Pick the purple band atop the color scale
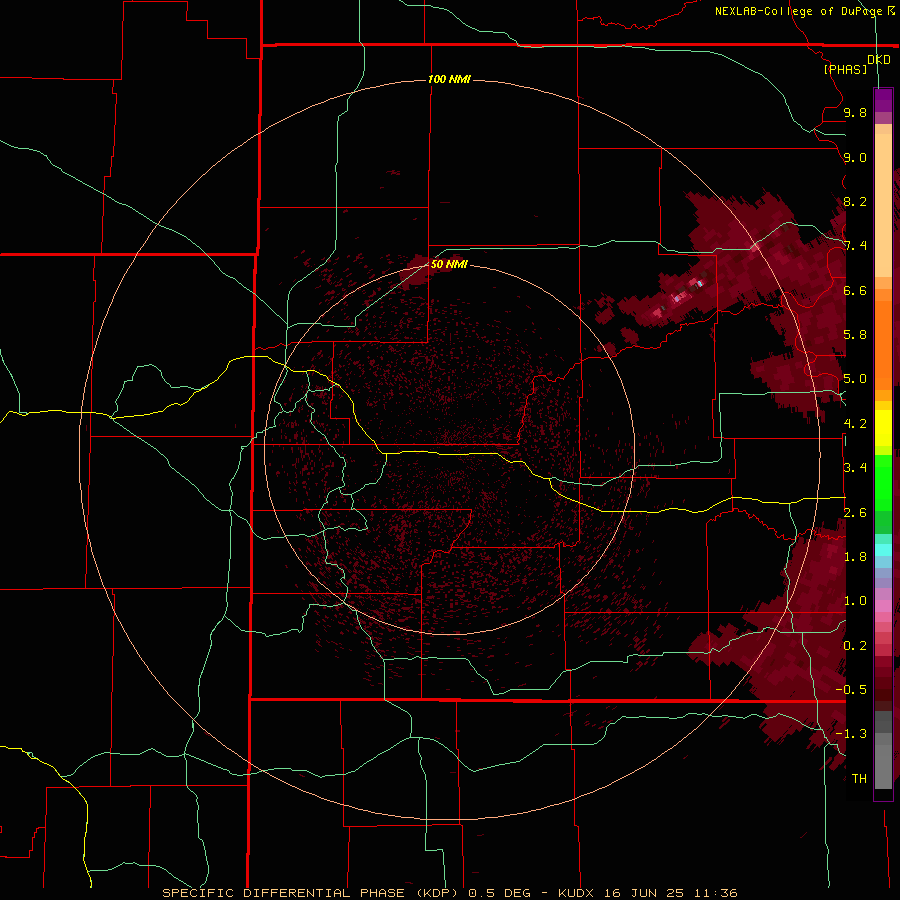 [x=883, y=100]
